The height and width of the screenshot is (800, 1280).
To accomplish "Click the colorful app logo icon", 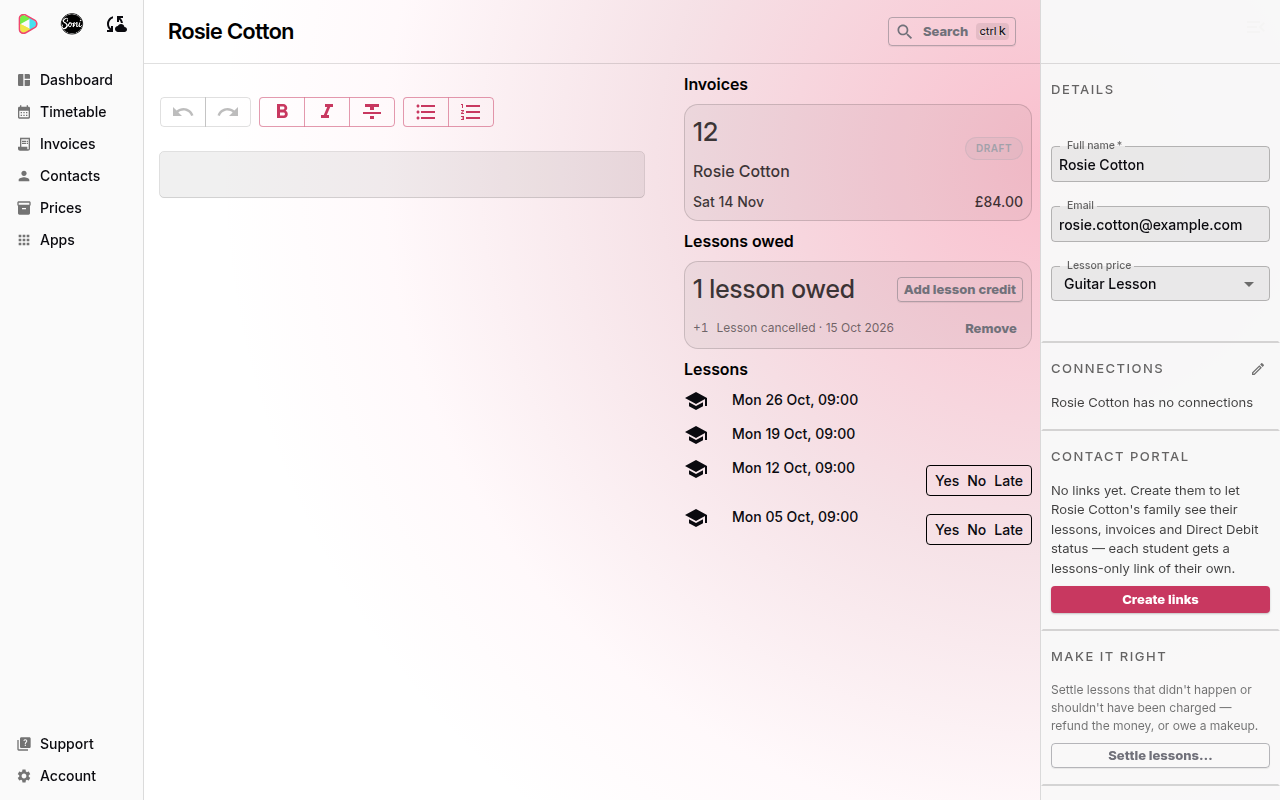I will coord(28,24).
